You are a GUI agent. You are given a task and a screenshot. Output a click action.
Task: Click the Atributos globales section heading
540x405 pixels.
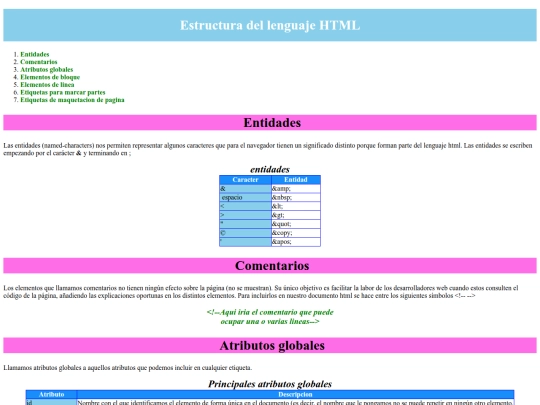(x=270, y=345)
